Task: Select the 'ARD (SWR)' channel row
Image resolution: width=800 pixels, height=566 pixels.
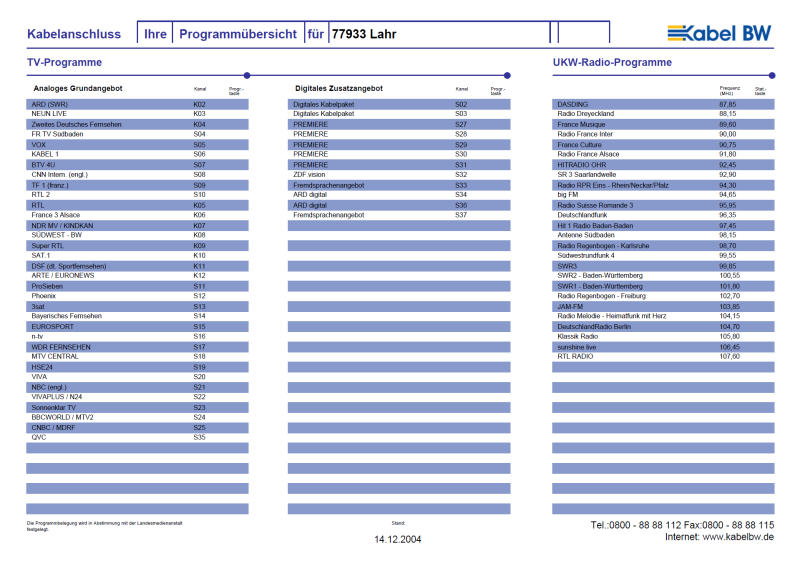Action: tap(137, 104)
